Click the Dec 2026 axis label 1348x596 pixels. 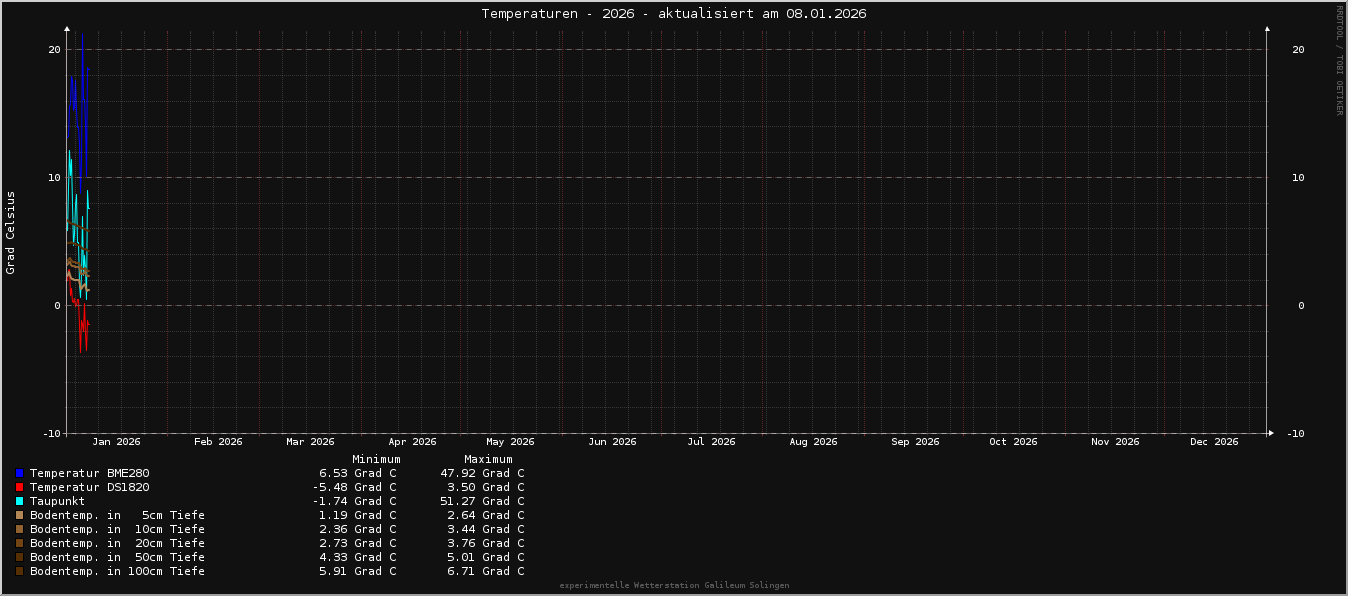(1214, 441)
